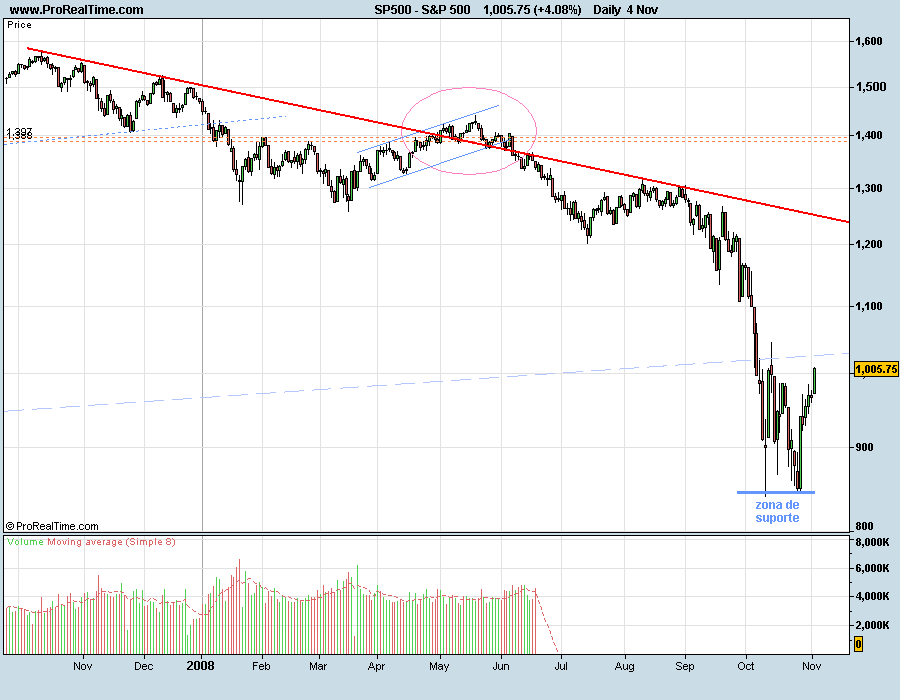The image size is (900, 700).
Task: Click the Apr month label
Action: pyautogui.click(x=377, y=666)
